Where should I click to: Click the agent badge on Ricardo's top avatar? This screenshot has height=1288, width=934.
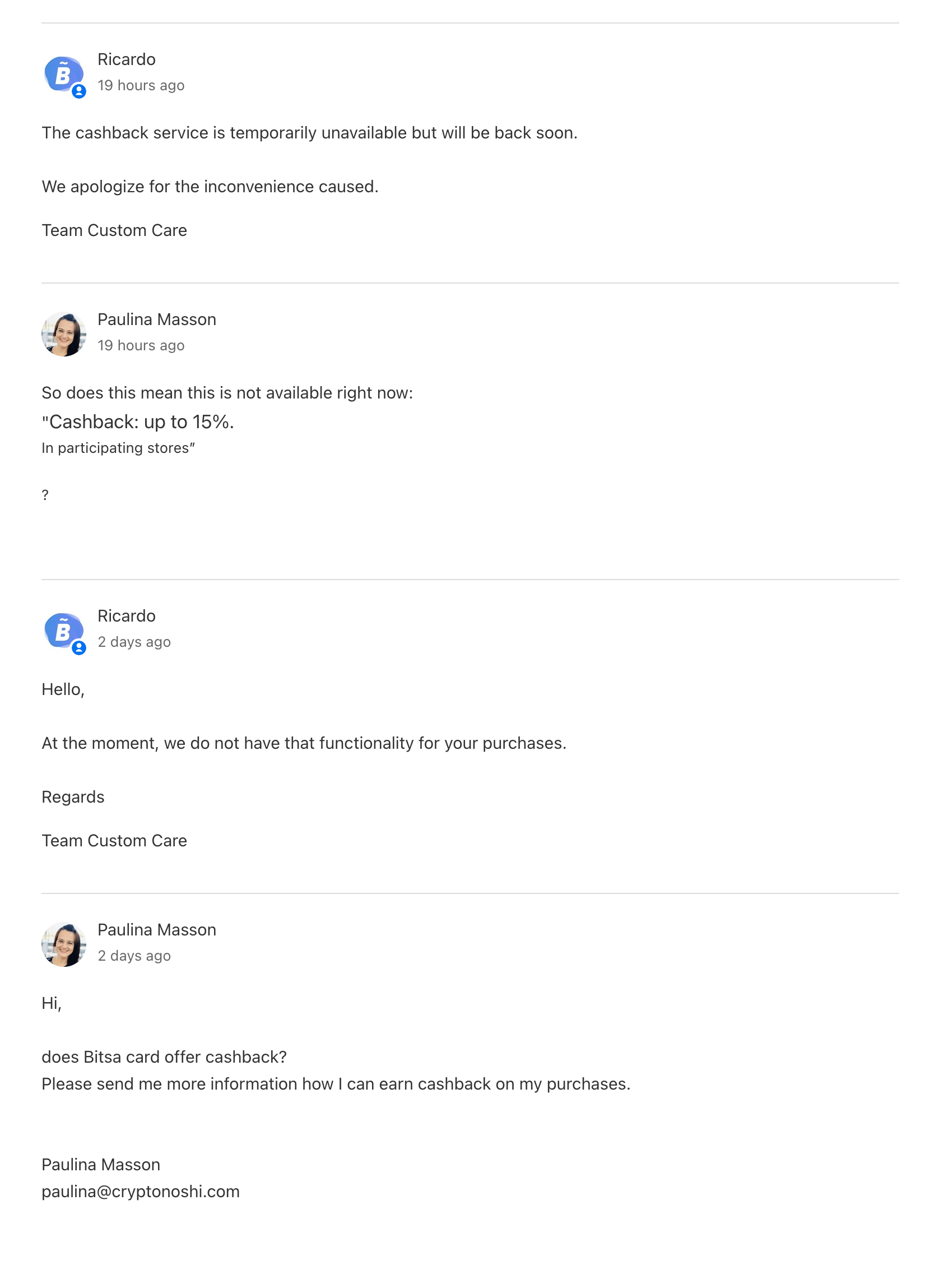click(x=79, y=91)
